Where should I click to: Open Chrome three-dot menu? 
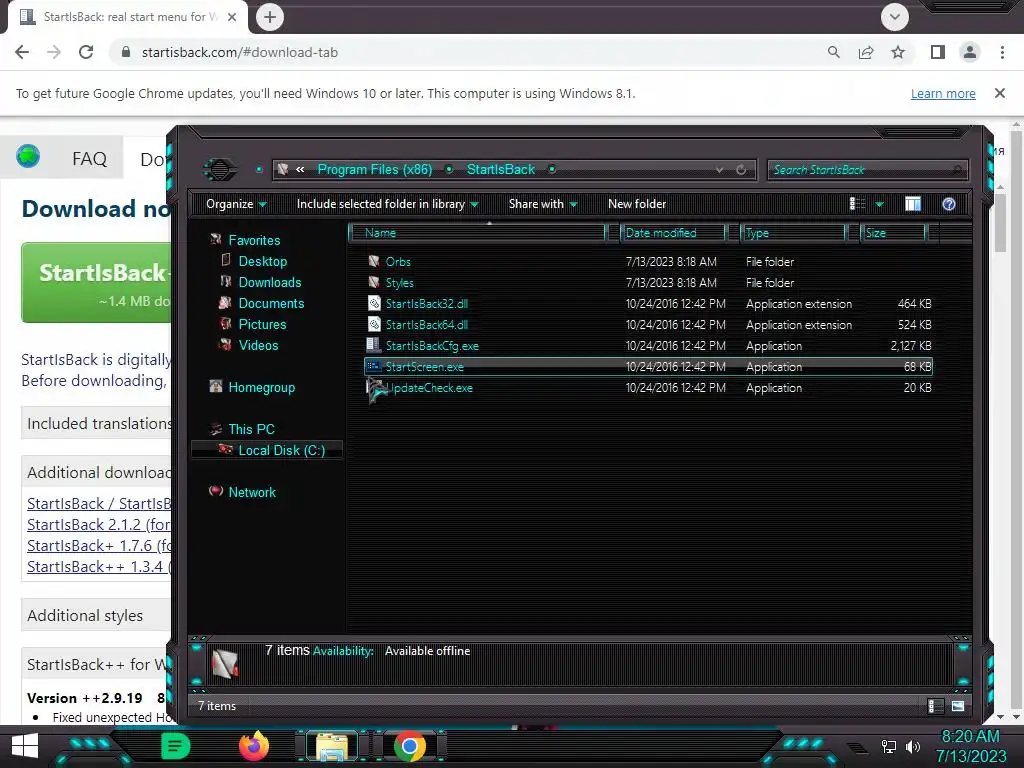point(1002,52)
